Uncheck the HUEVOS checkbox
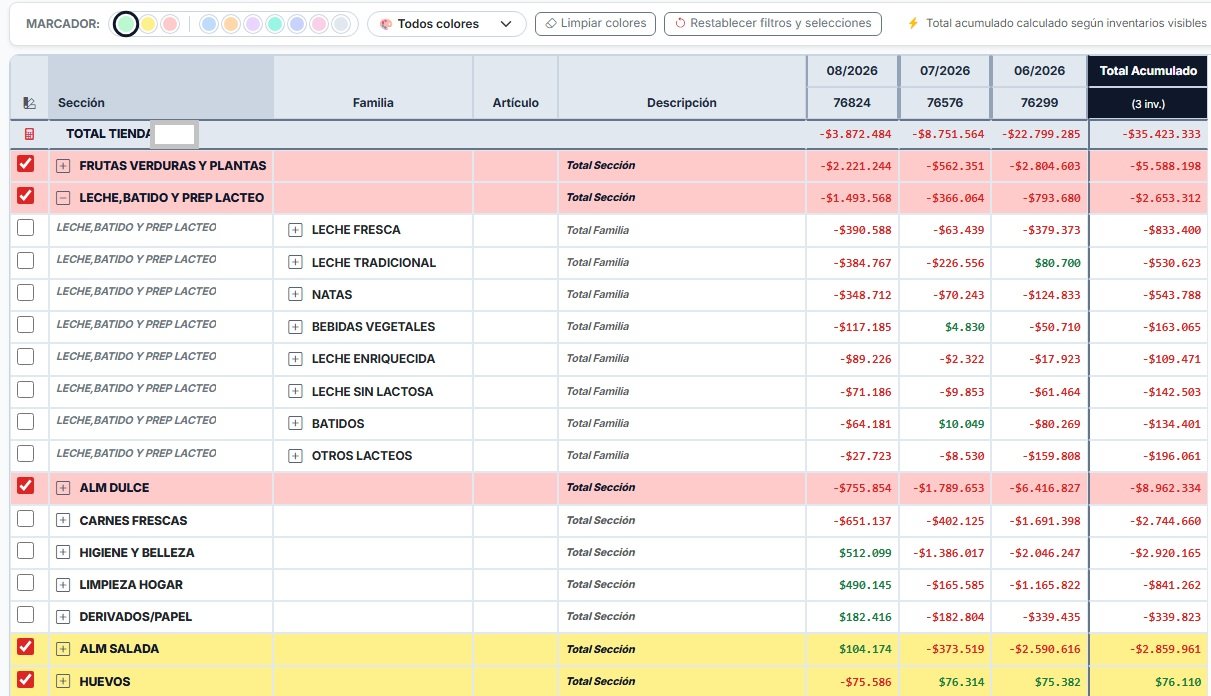The height and width of the screenshot is (696, 1211). point(26,680)
